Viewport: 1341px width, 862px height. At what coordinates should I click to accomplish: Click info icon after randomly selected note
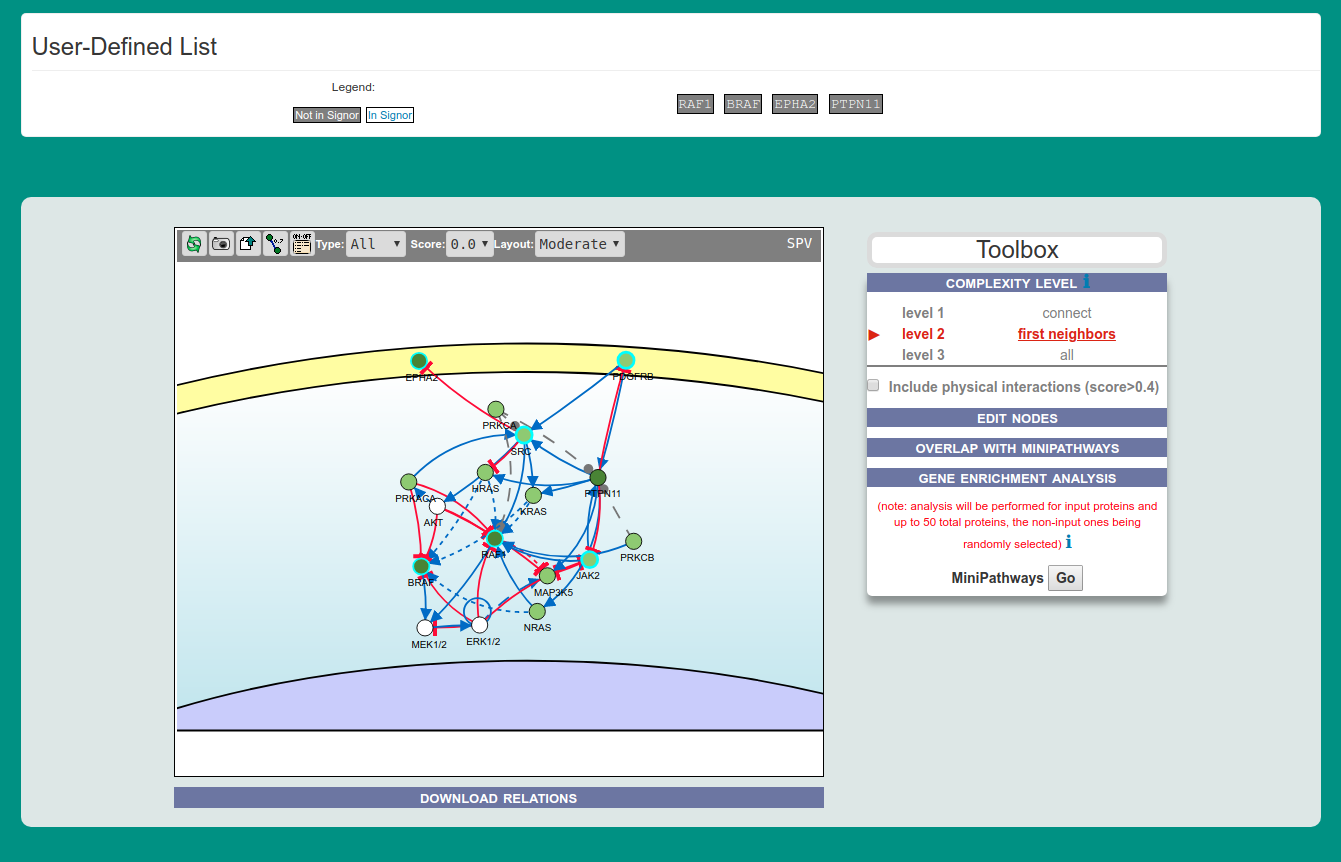tap(1069, 543)
